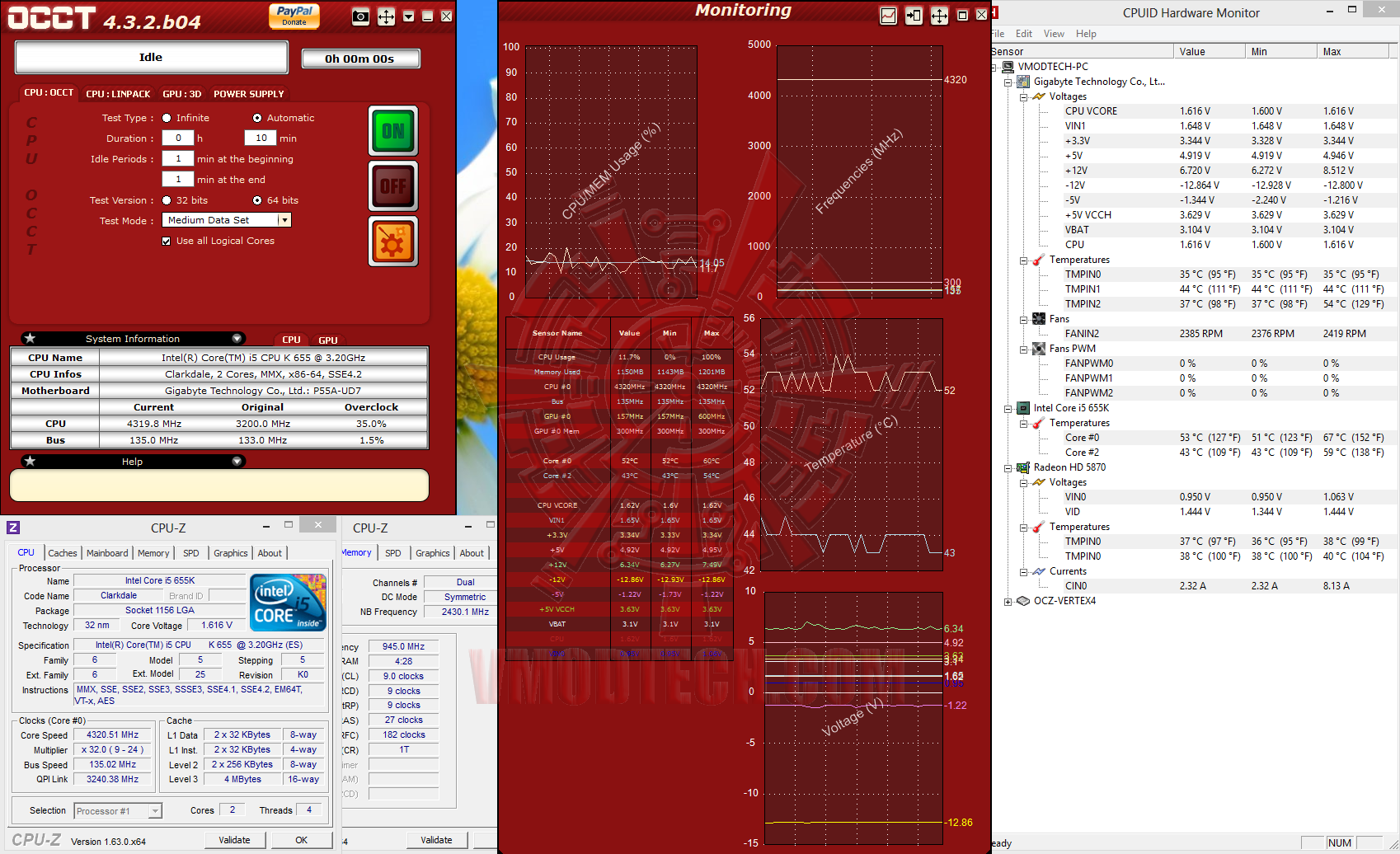Click OK in the CPU-Z window
The image size is (1400, 854).
pyautogui.click(x=301, y=840)
